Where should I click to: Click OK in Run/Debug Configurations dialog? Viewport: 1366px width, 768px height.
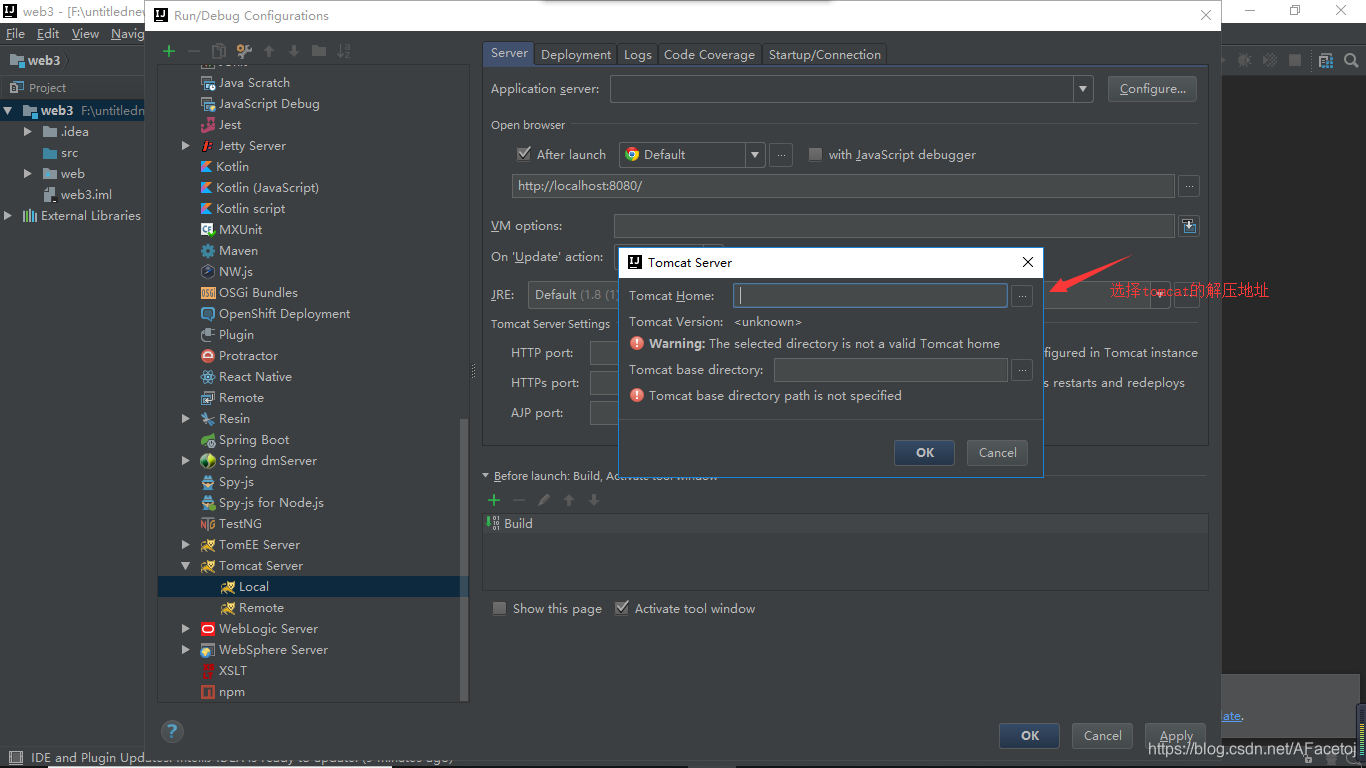(1030, 736)
